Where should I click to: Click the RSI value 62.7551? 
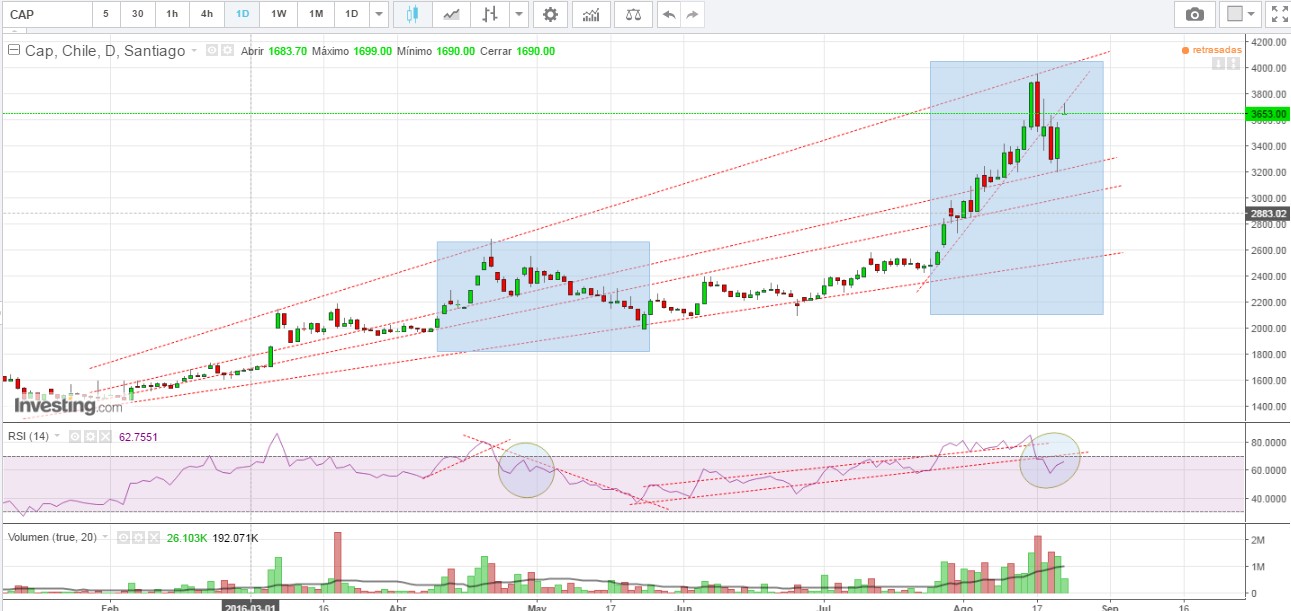pyautogui.click(x=138, y=437)
